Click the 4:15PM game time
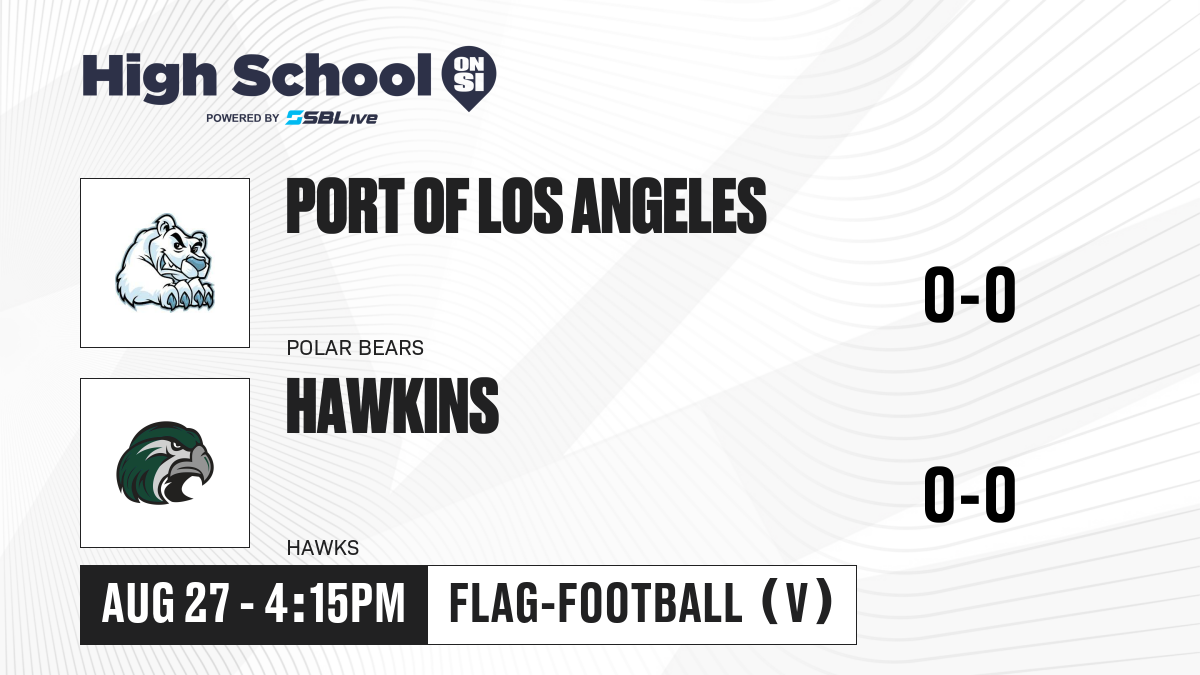The image size is (1200, 675). click(335, 604)
